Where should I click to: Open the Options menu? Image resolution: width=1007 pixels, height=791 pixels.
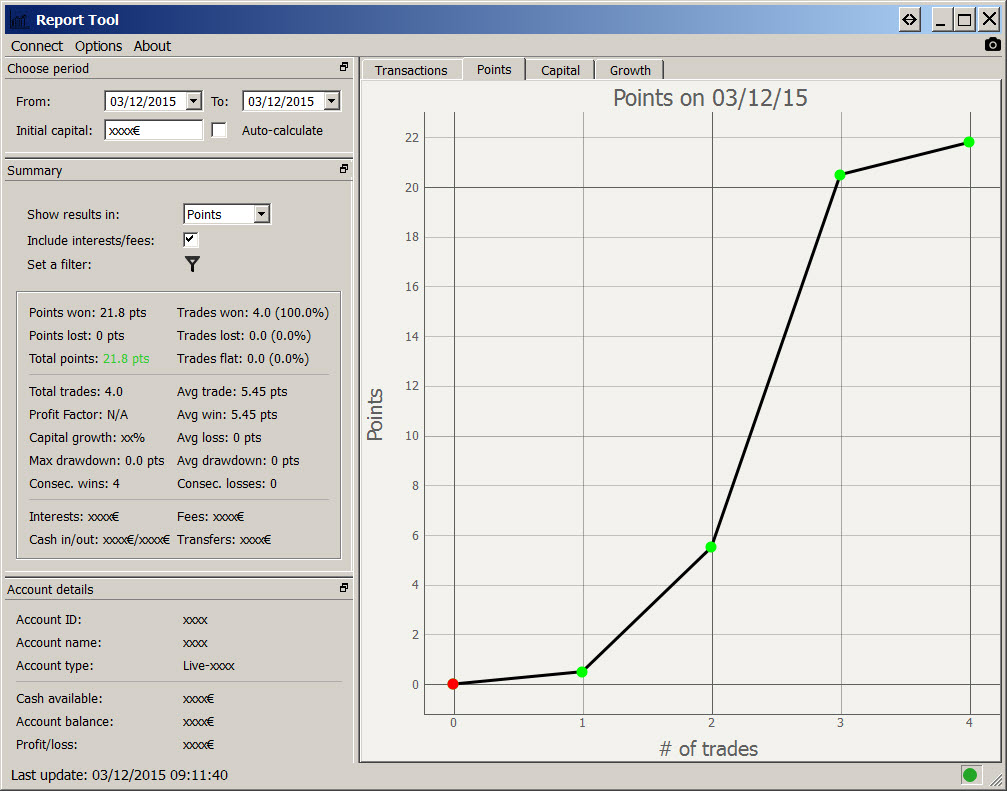point(98,46)
